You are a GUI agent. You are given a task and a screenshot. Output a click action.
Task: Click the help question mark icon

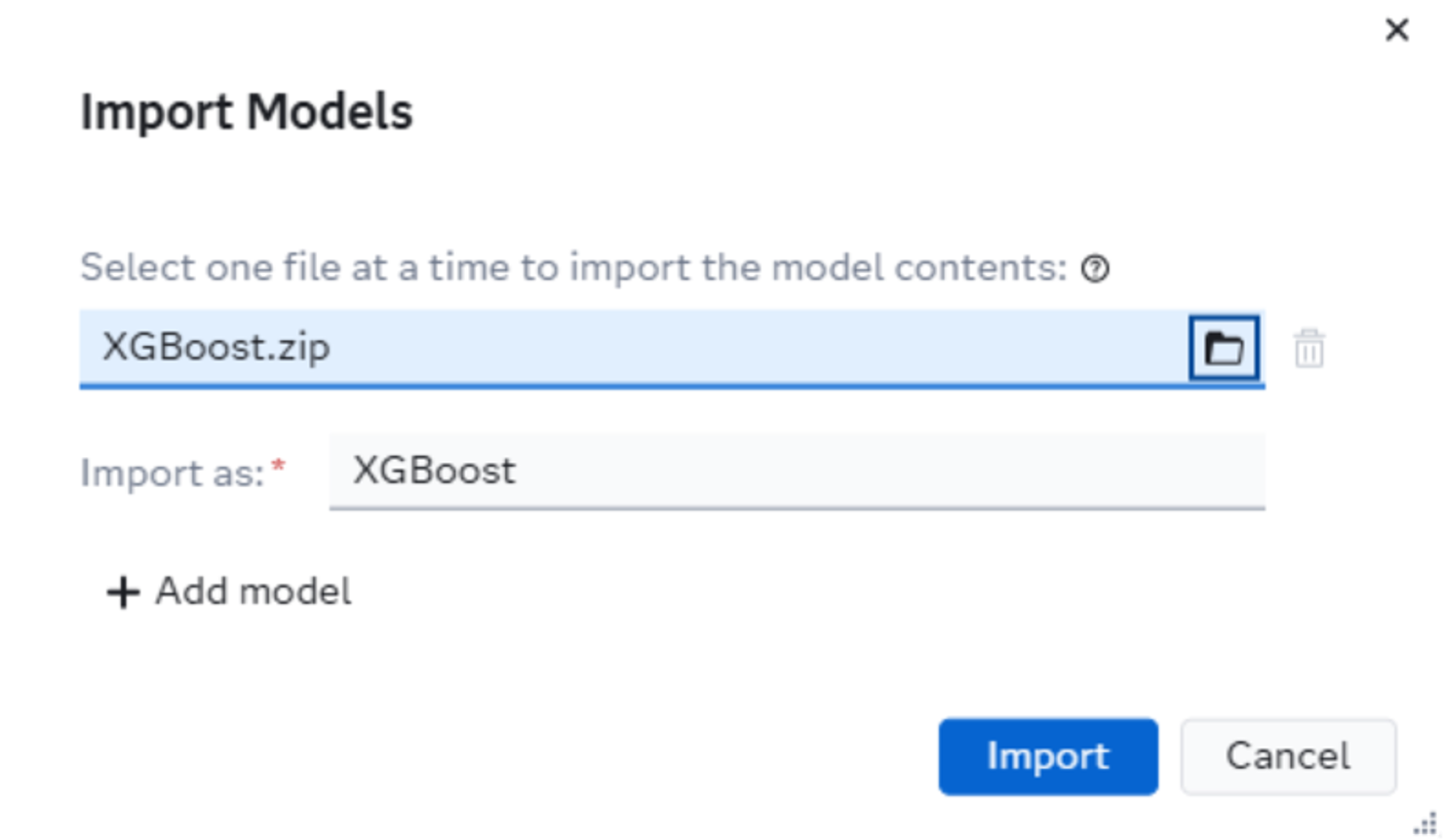pos(1095,269)
